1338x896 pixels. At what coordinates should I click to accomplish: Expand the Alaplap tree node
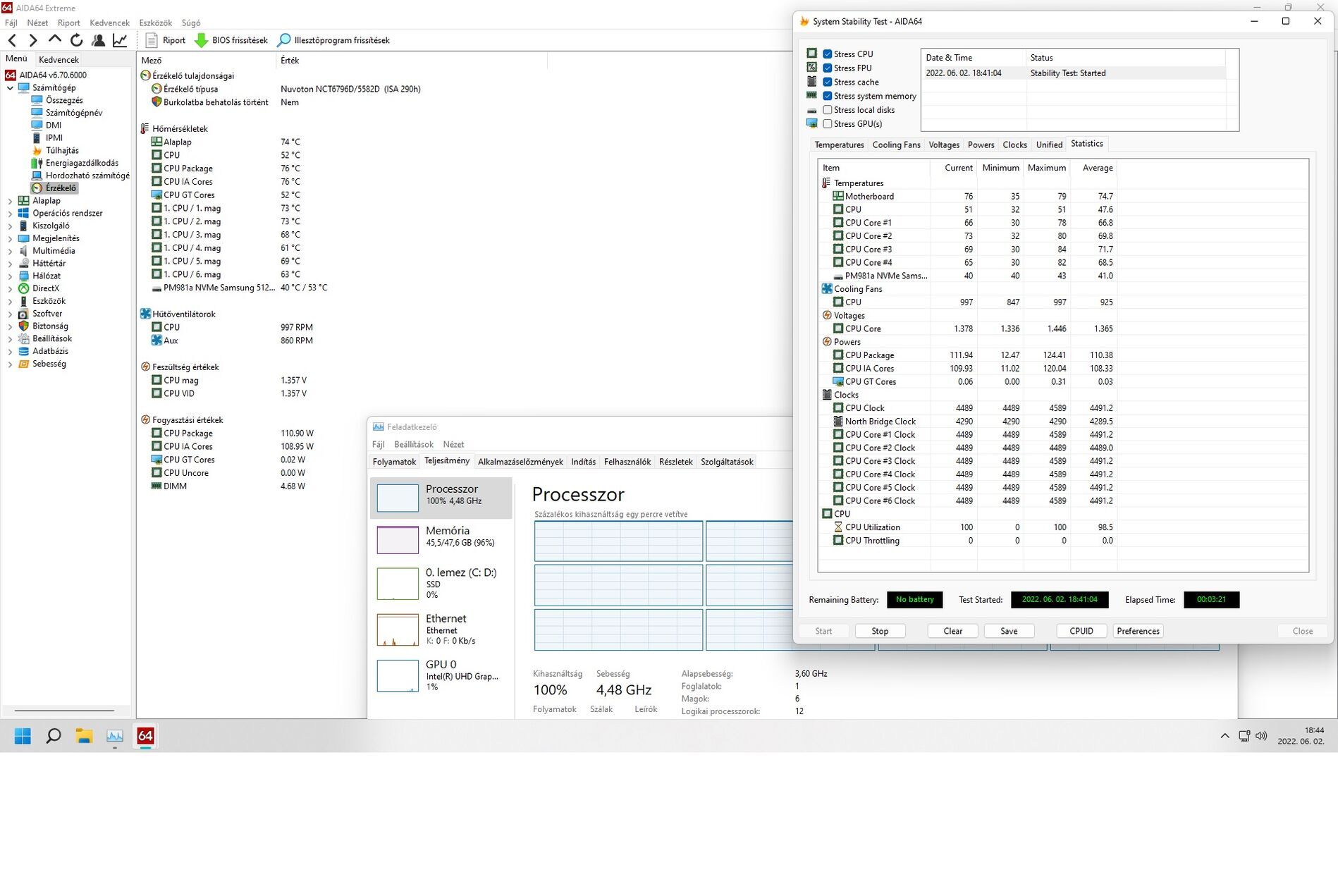click(x=10, y=201)
